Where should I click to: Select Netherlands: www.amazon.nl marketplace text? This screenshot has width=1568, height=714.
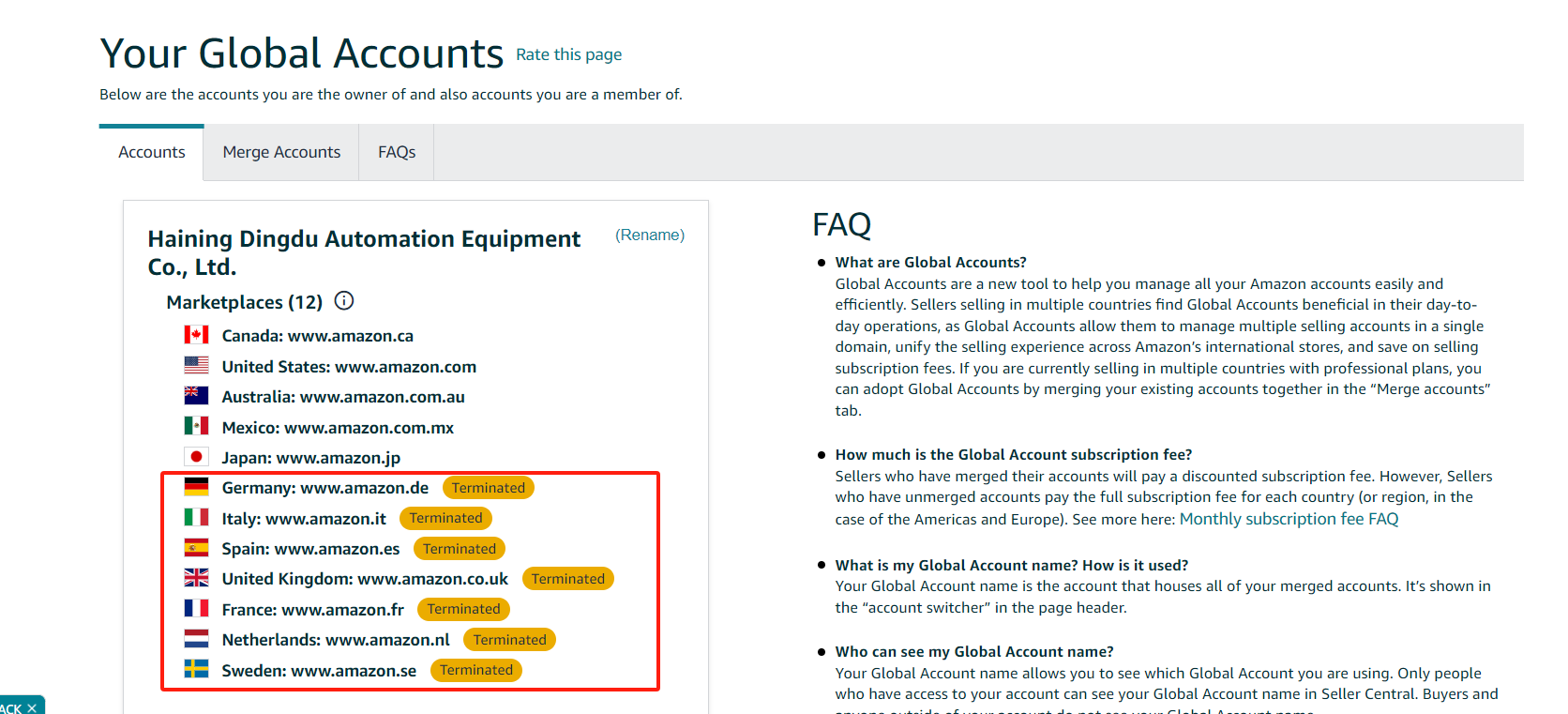coord(336,640)
